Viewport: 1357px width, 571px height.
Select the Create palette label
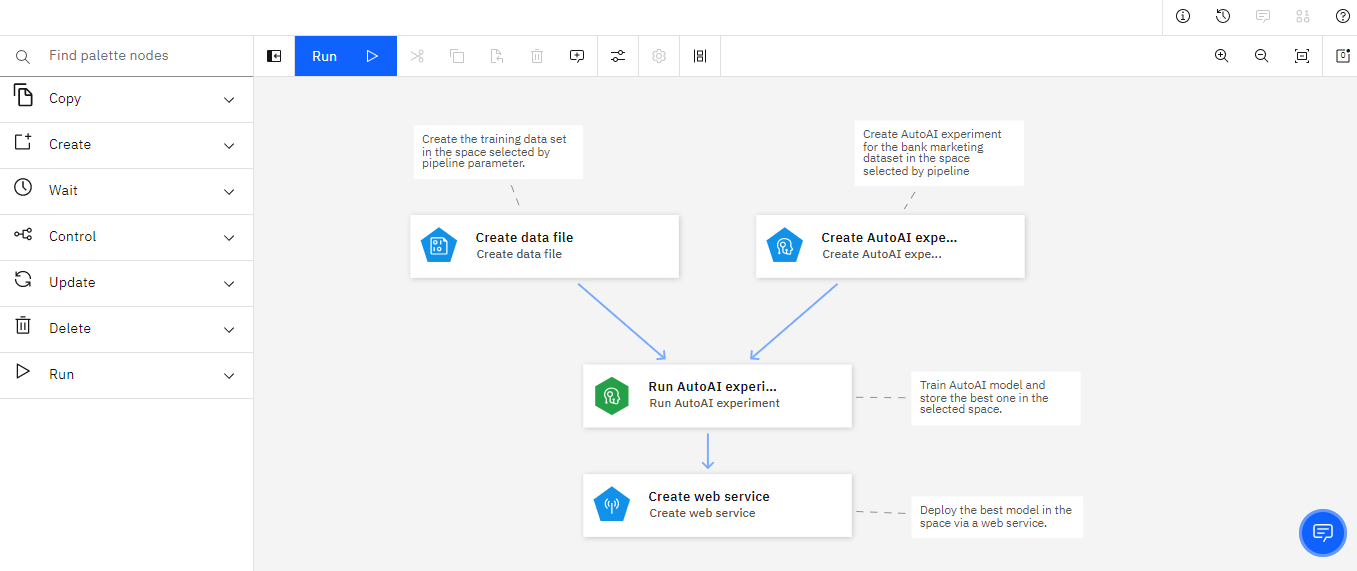(x=70, y=145)
